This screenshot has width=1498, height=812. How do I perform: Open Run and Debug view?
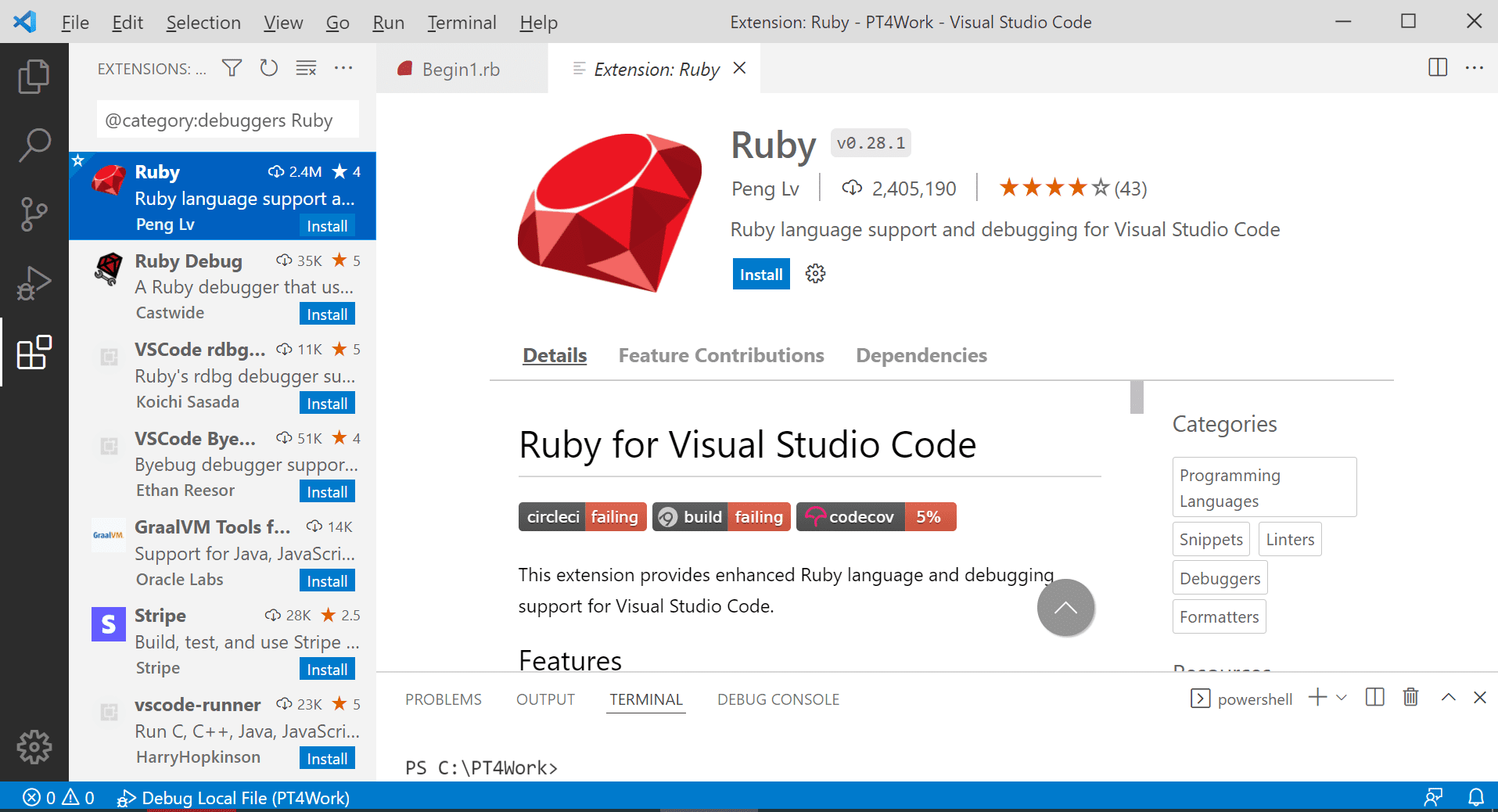coord(34,283)
